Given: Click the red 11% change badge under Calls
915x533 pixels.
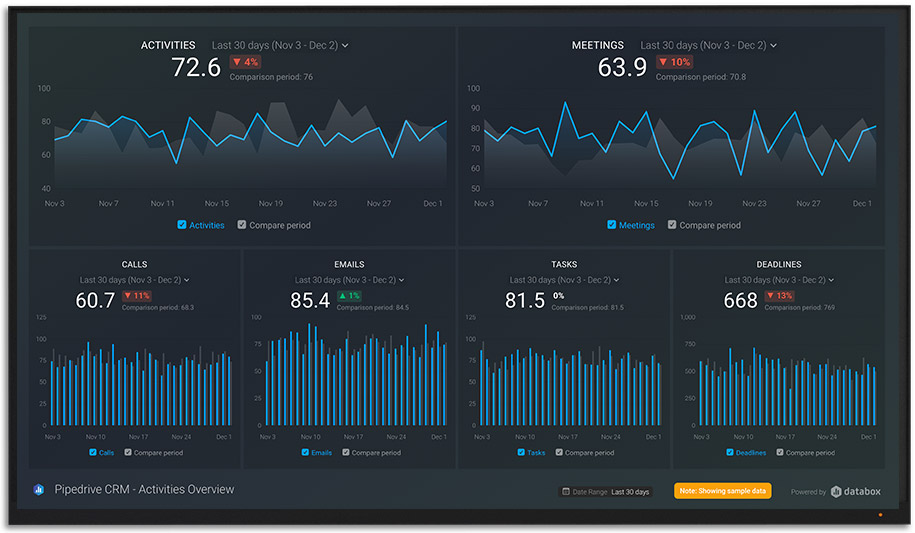Looking at the screenshot, I should pyautogui.click(x=137, y=295).
